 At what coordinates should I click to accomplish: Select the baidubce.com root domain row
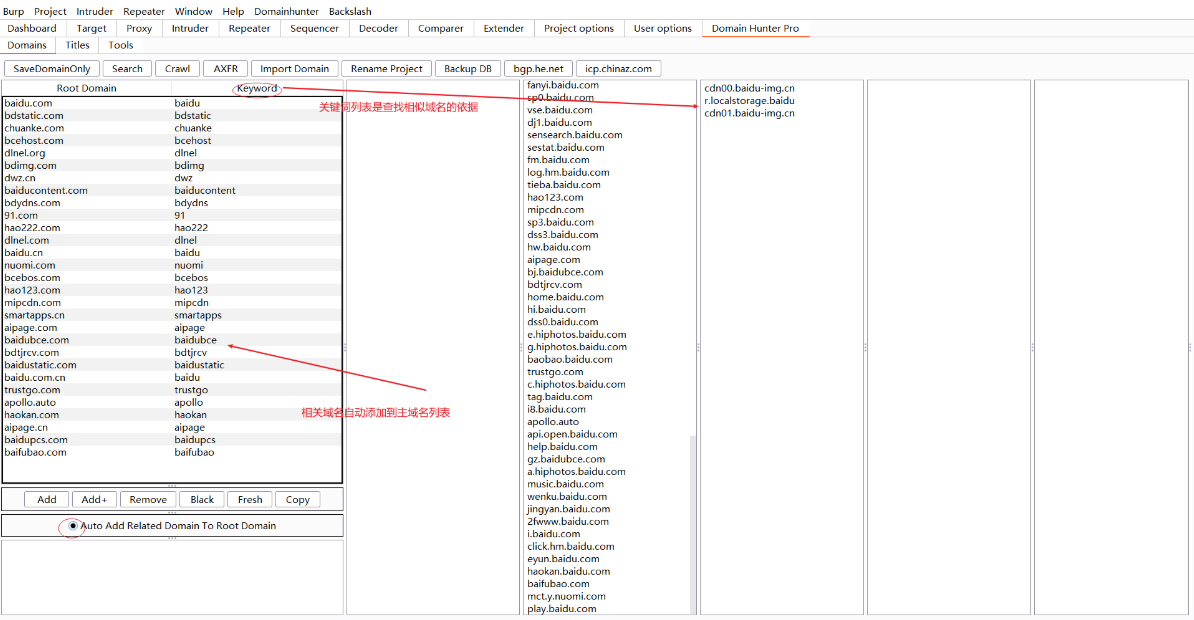coord(172,340)
